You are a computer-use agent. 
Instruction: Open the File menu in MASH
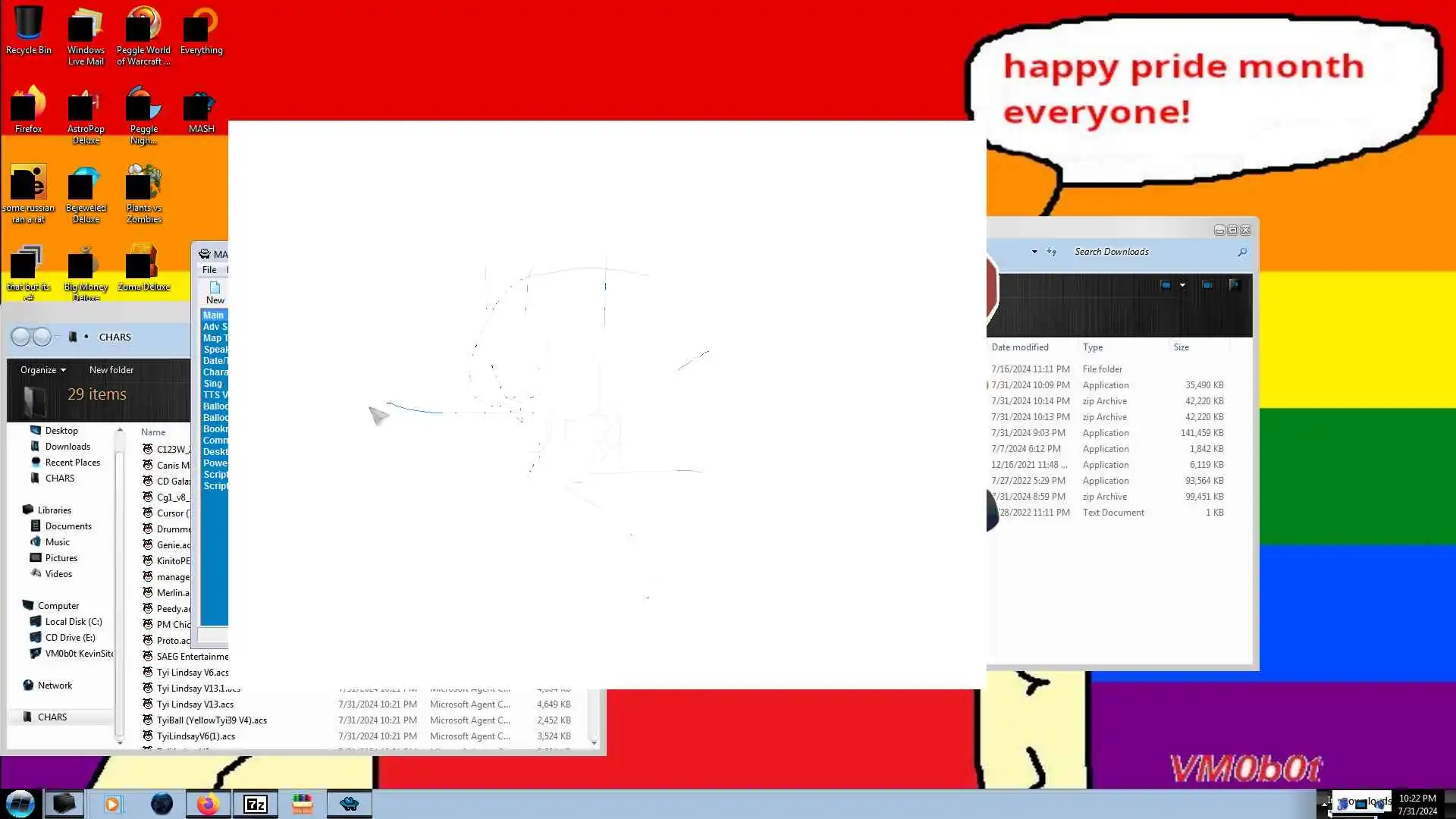(x=209, y=270)
